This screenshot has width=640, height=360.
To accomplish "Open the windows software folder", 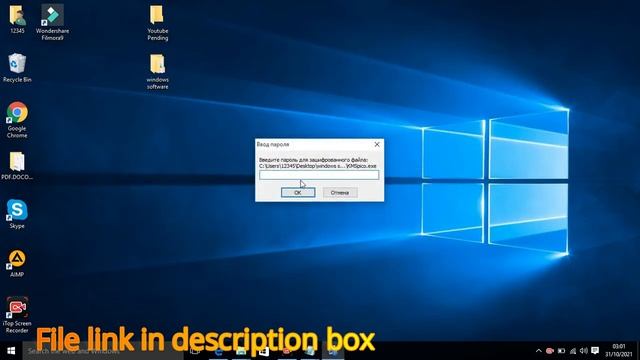I will click(x=158, y=71).
